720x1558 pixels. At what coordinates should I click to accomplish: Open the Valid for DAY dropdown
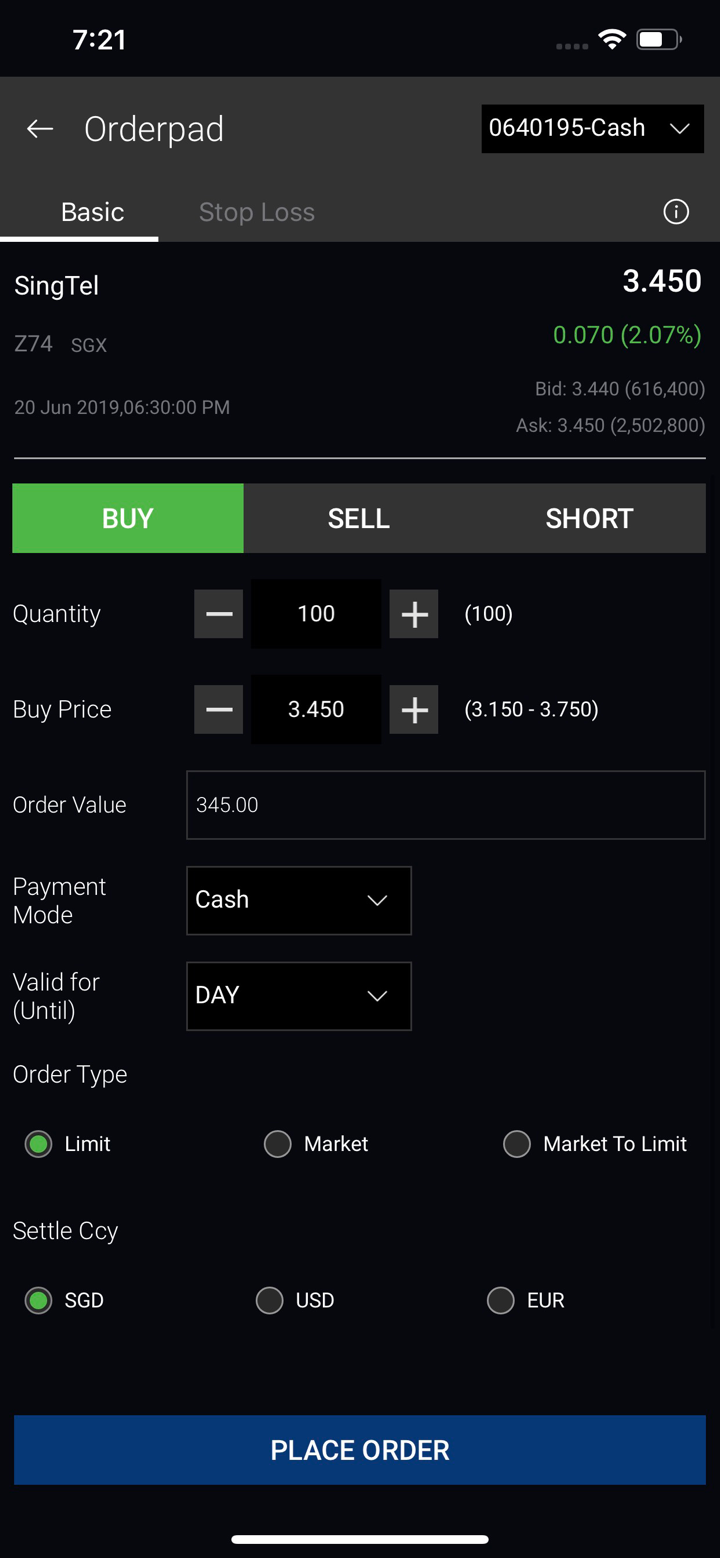click(x=298, y=996)
